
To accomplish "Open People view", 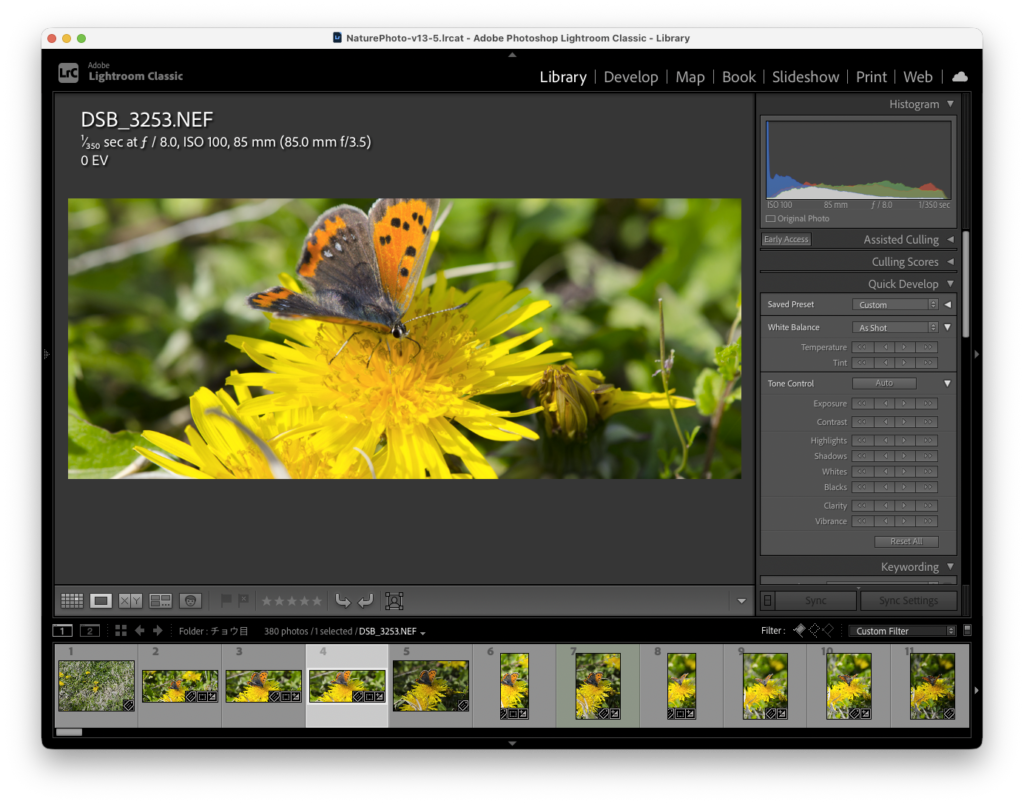I will pos(190,601).
